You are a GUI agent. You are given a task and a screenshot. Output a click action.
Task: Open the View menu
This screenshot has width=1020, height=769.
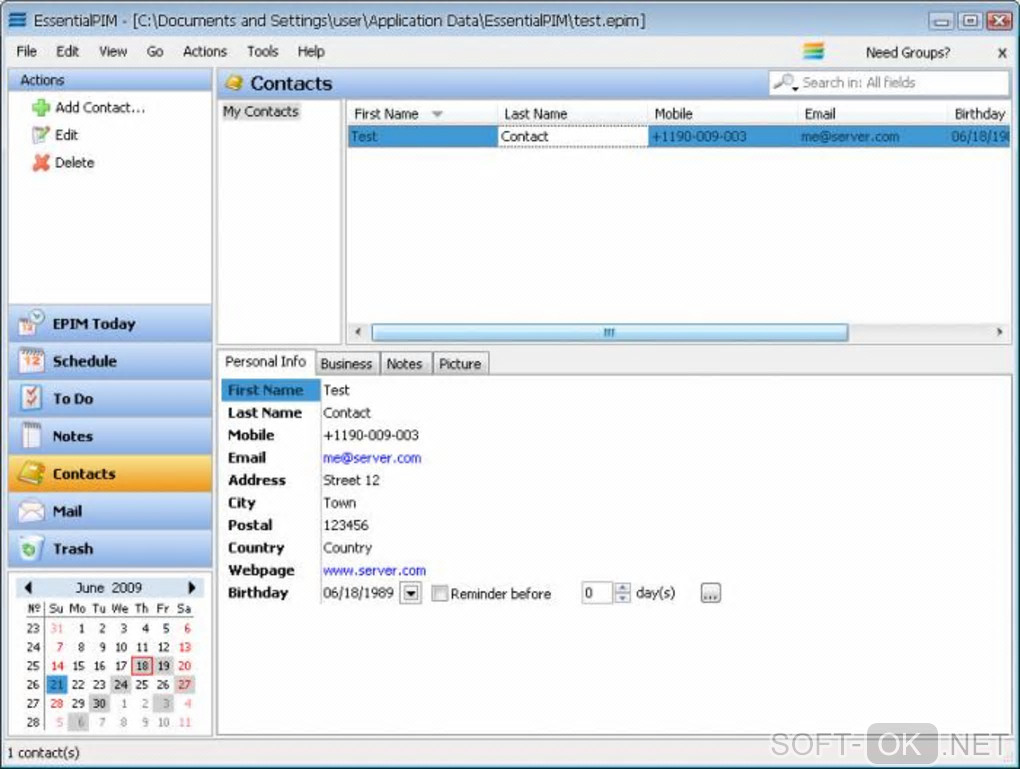tap(113, 51)
